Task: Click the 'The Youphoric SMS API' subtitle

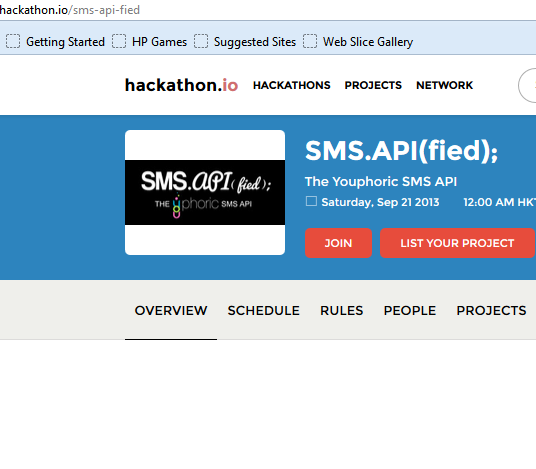Action: [x=381, y=182]
